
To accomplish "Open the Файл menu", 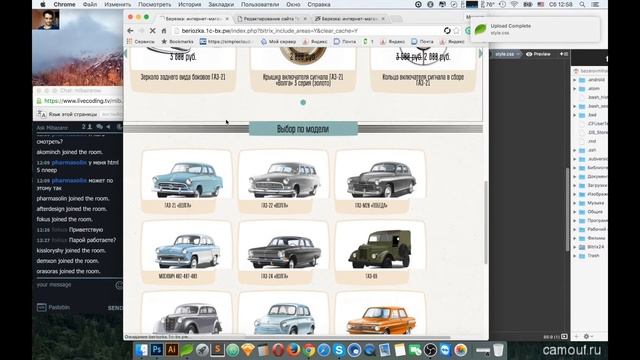I will pos(90,4).
